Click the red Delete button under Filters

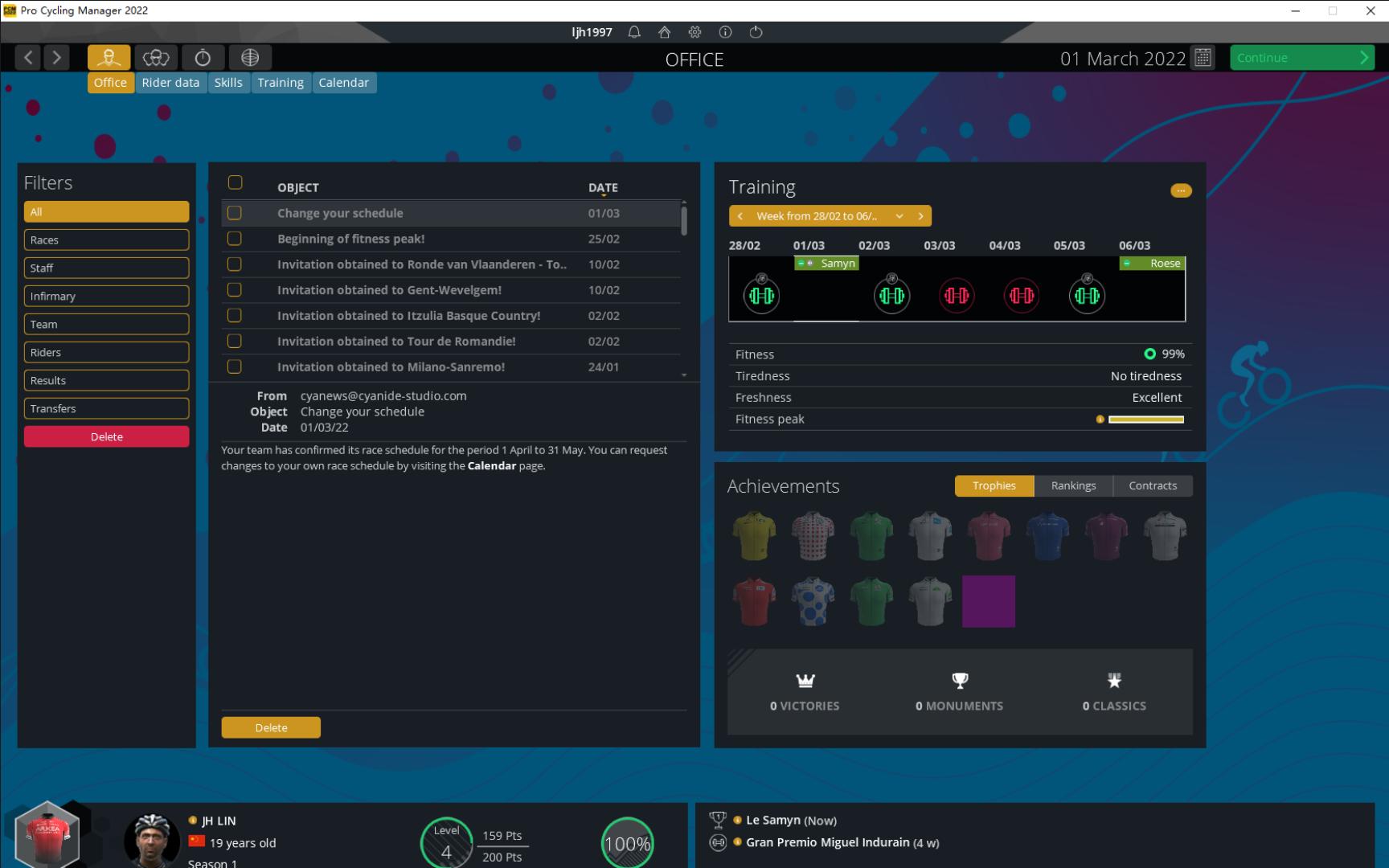106,436
